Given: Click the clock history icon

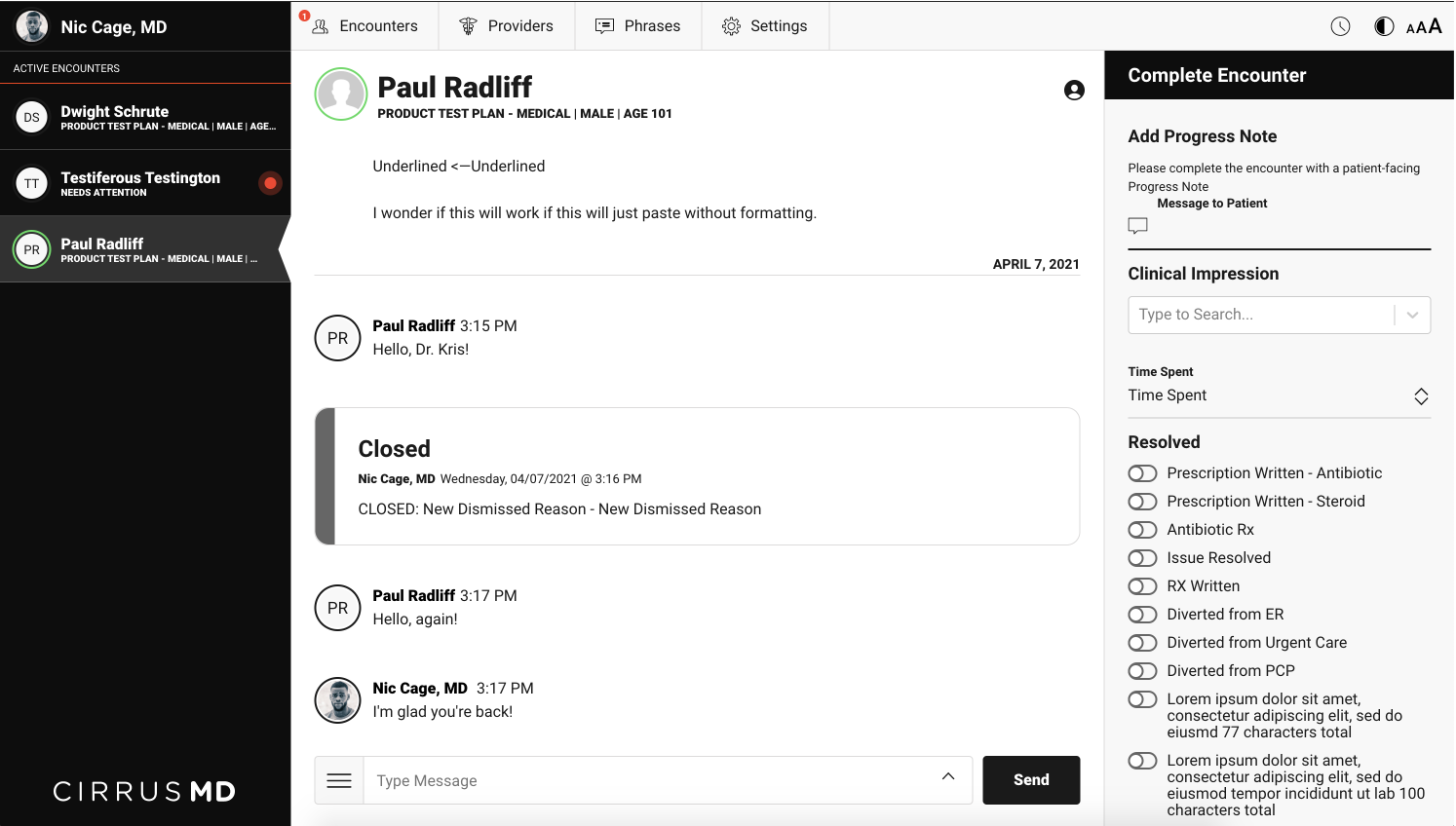Looking at the screenshot, I should (1340, 26).
